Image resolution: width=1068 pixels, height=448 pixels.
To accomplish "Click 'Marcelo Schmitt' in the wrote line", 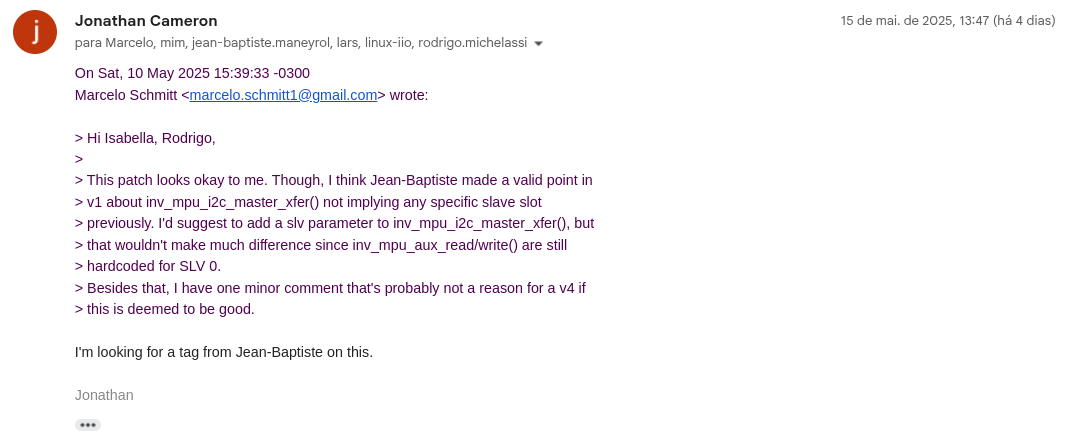I will 126,95.
